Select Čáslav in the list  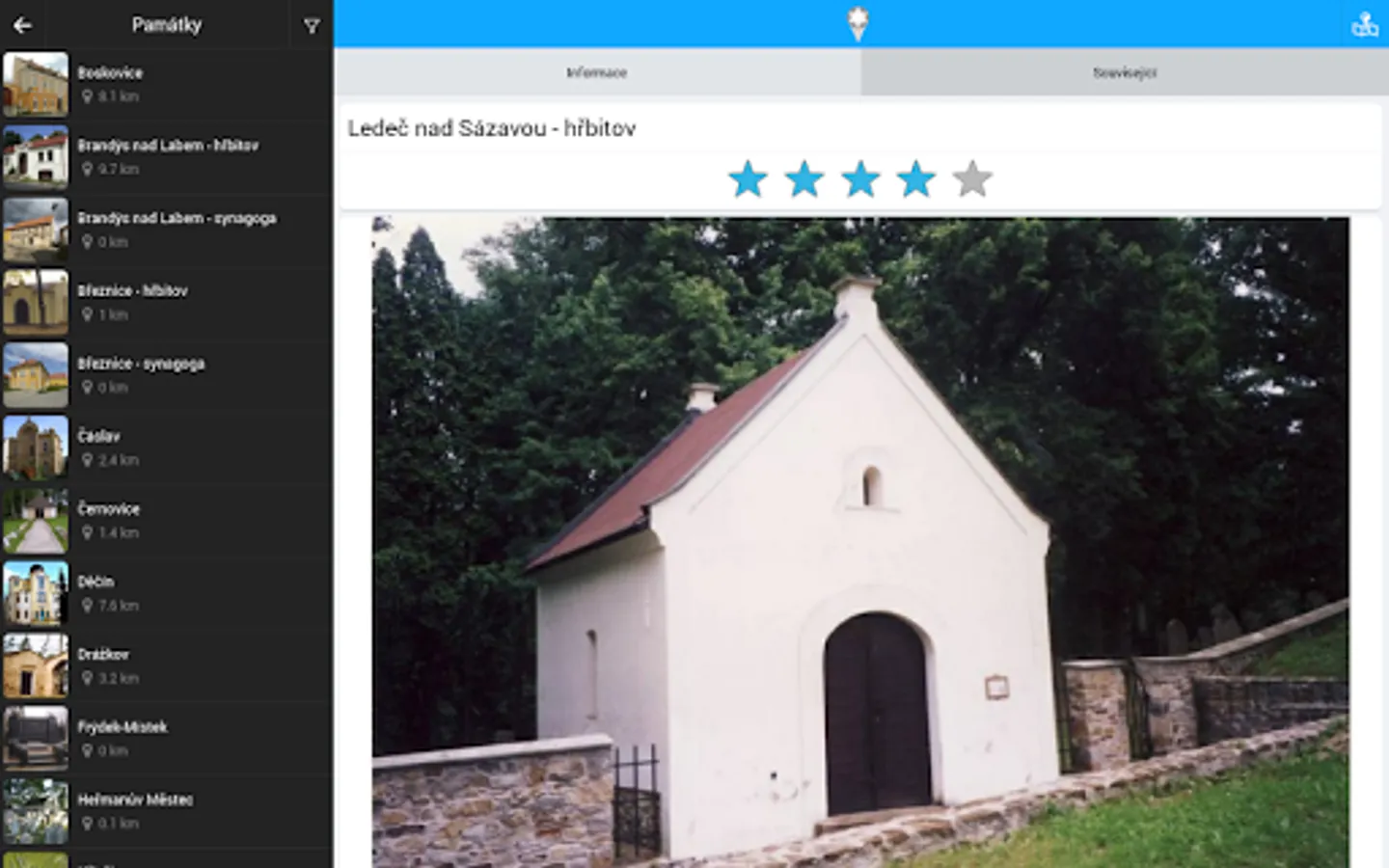(167, 448)
